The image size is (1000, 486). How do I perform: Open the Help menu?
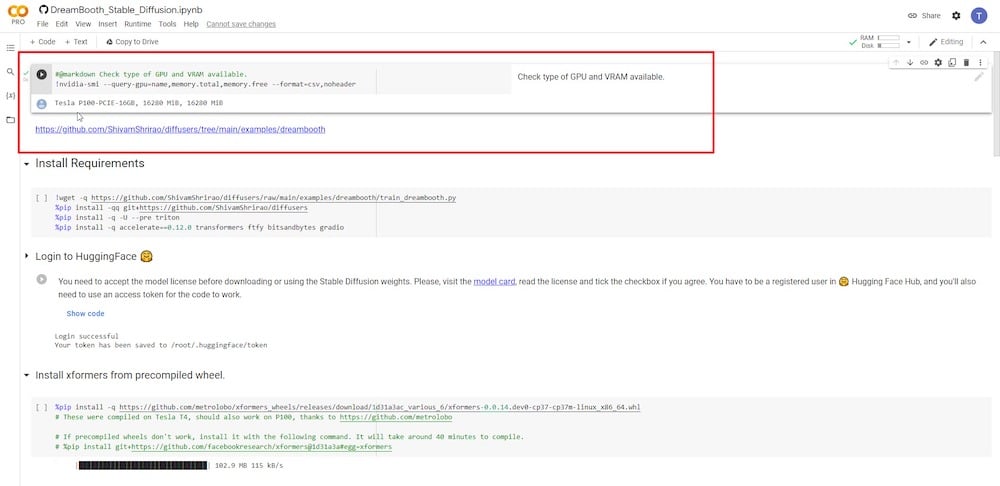click(191, 24)
